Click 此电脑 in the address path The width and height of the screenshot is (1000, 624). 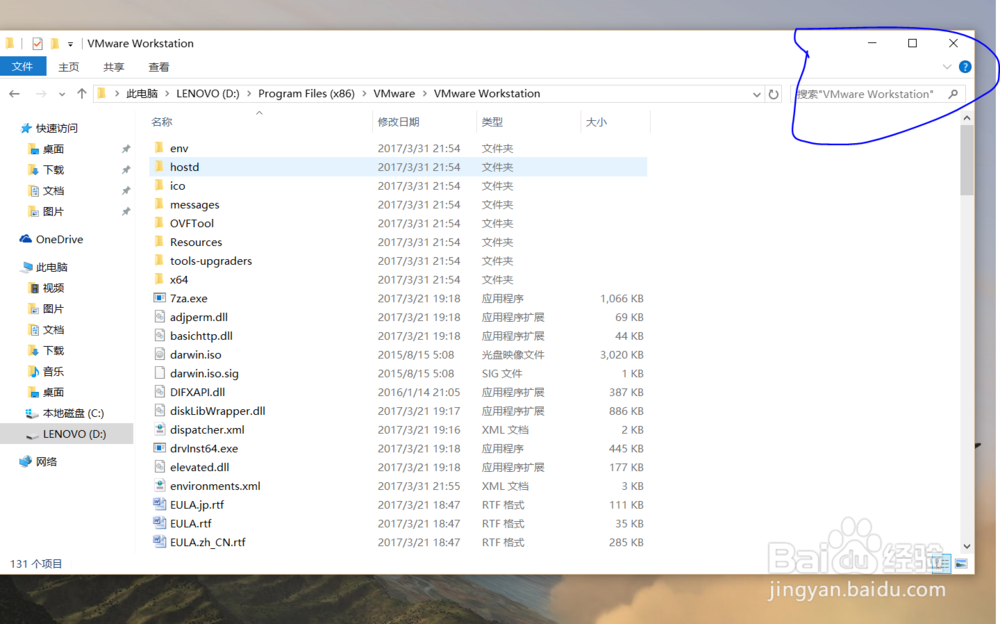[x=142, y=94]
